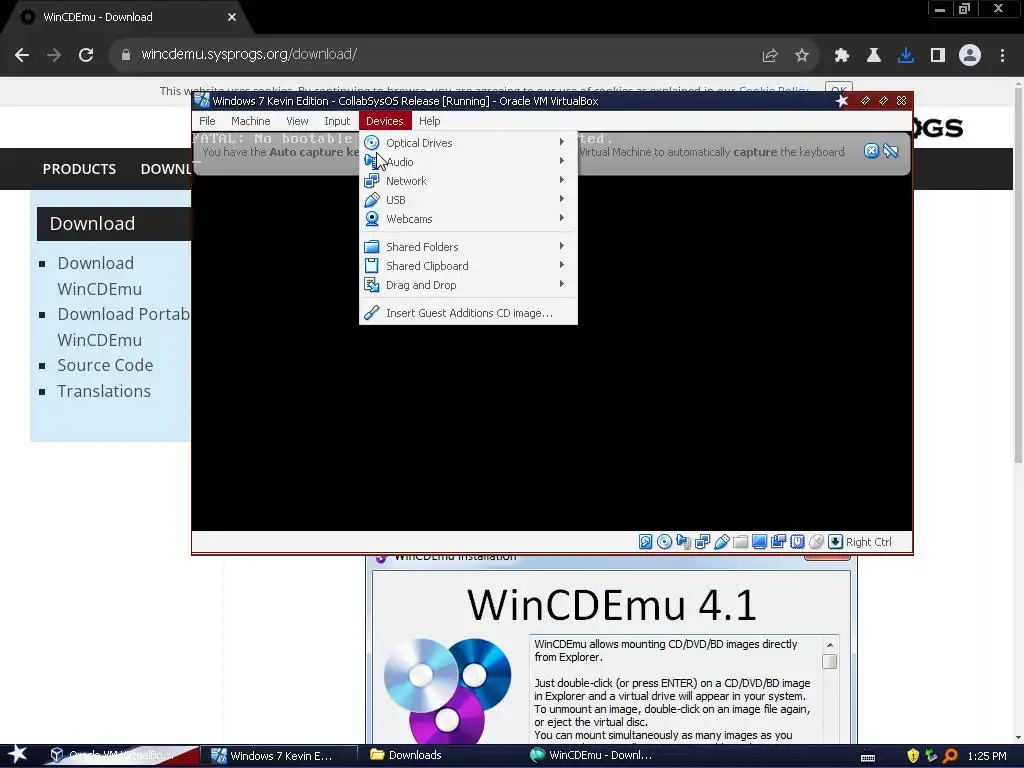The width and height of the screenshot is (1024, 768).
Task: Expand USB submenu arrow
Action: tap(562, 199)
